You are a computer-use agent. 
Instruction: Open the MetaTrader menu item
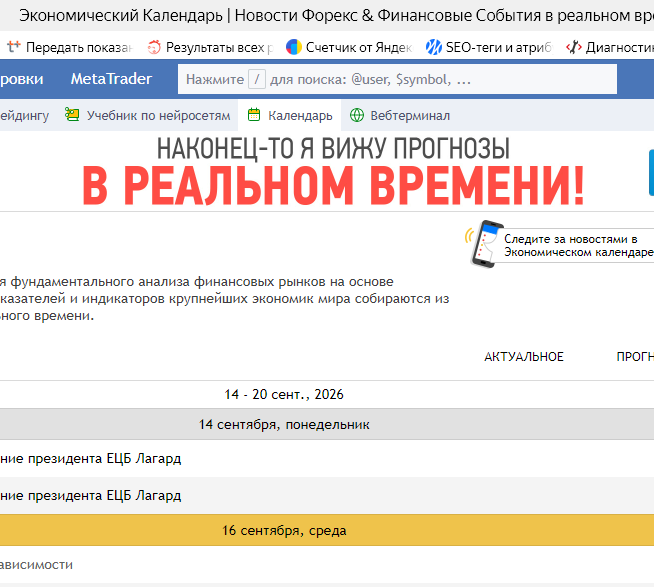click(x=111, y=79)
